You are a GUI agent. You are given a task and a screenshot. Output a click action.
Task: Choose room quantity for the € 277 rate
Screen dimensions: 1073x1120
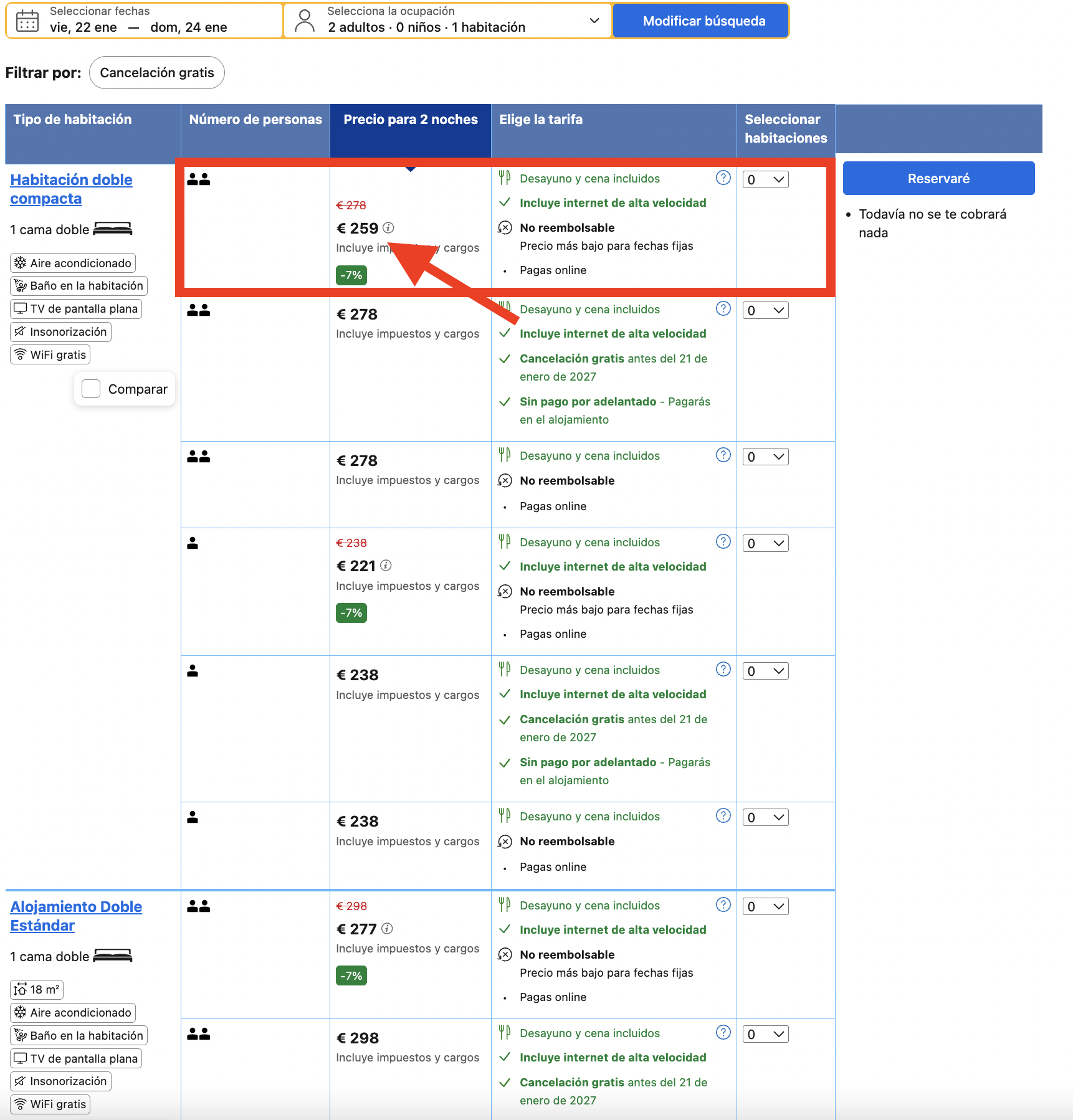coord(766,906)
